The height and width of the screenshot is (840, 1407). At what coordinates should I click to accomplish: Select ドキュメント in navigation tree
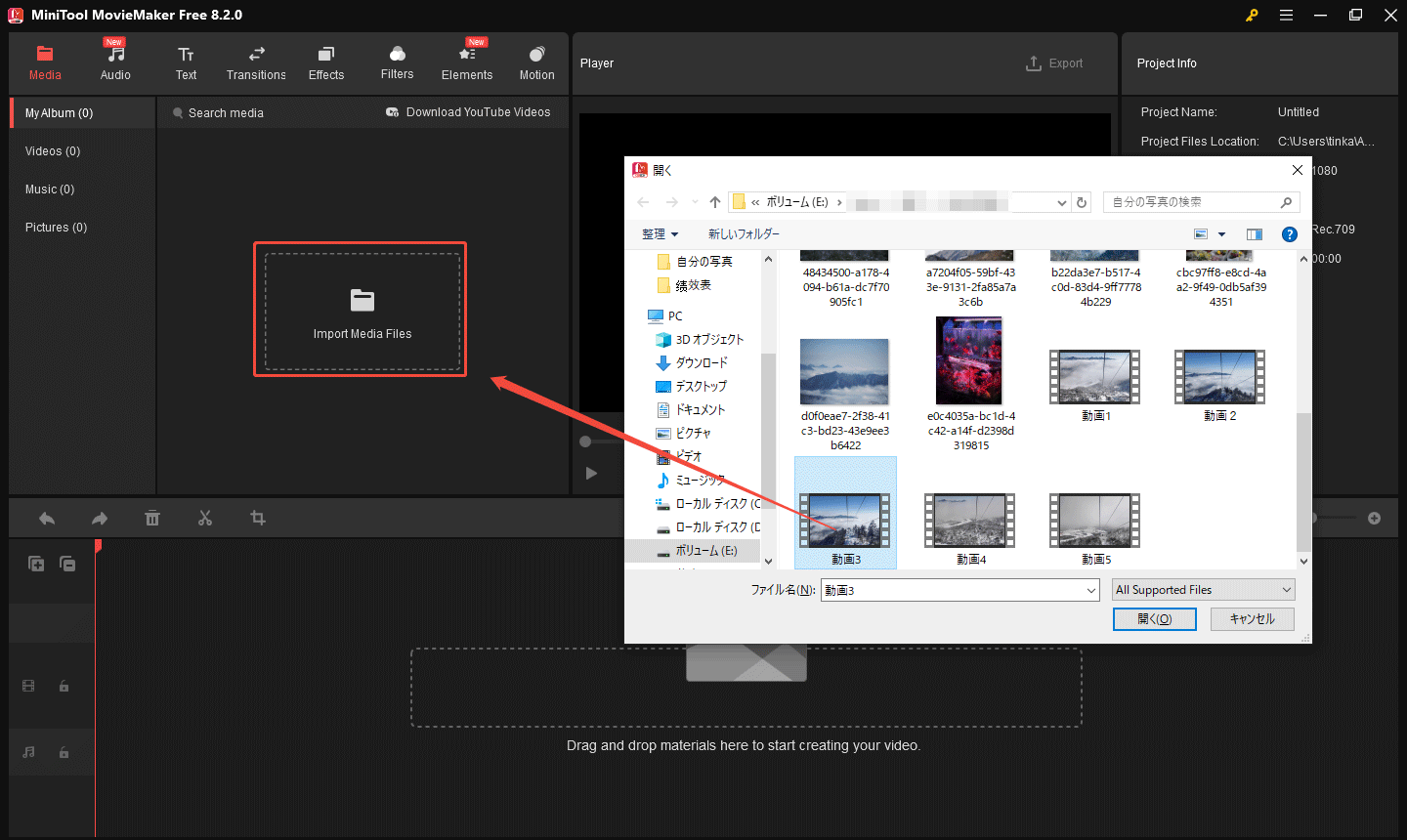(x=690, y=410)
